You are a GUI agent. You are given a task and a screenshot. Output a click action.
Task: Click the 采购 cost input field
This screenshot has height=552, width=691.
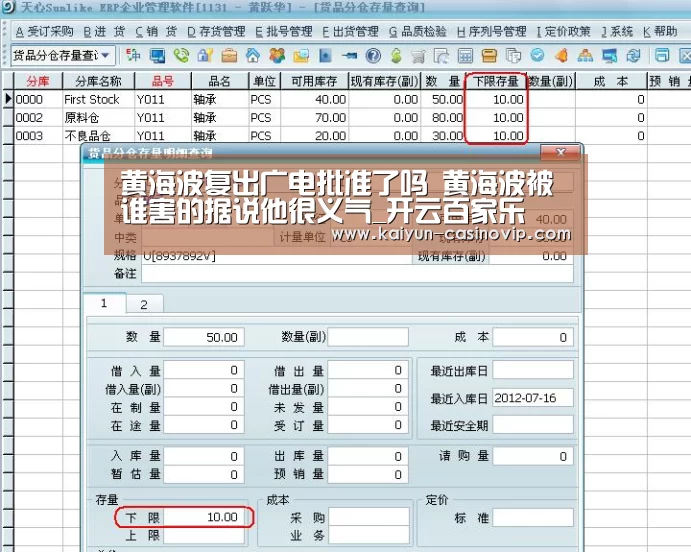pyautogui.click(x=369, y=517)
